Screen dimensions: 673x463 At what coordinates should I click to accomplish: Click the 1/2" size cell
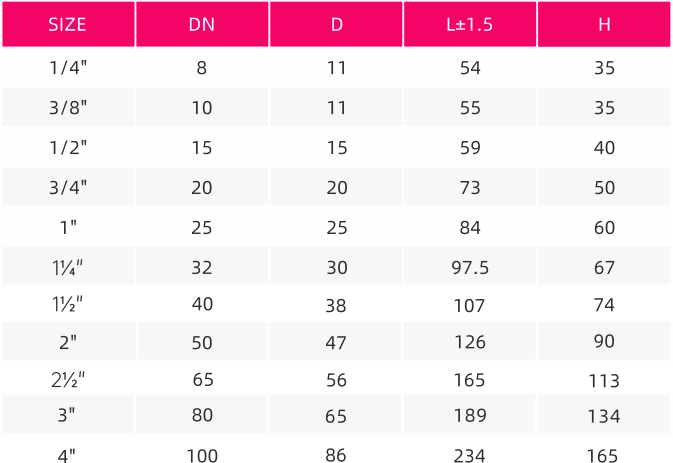coord(68,148)
